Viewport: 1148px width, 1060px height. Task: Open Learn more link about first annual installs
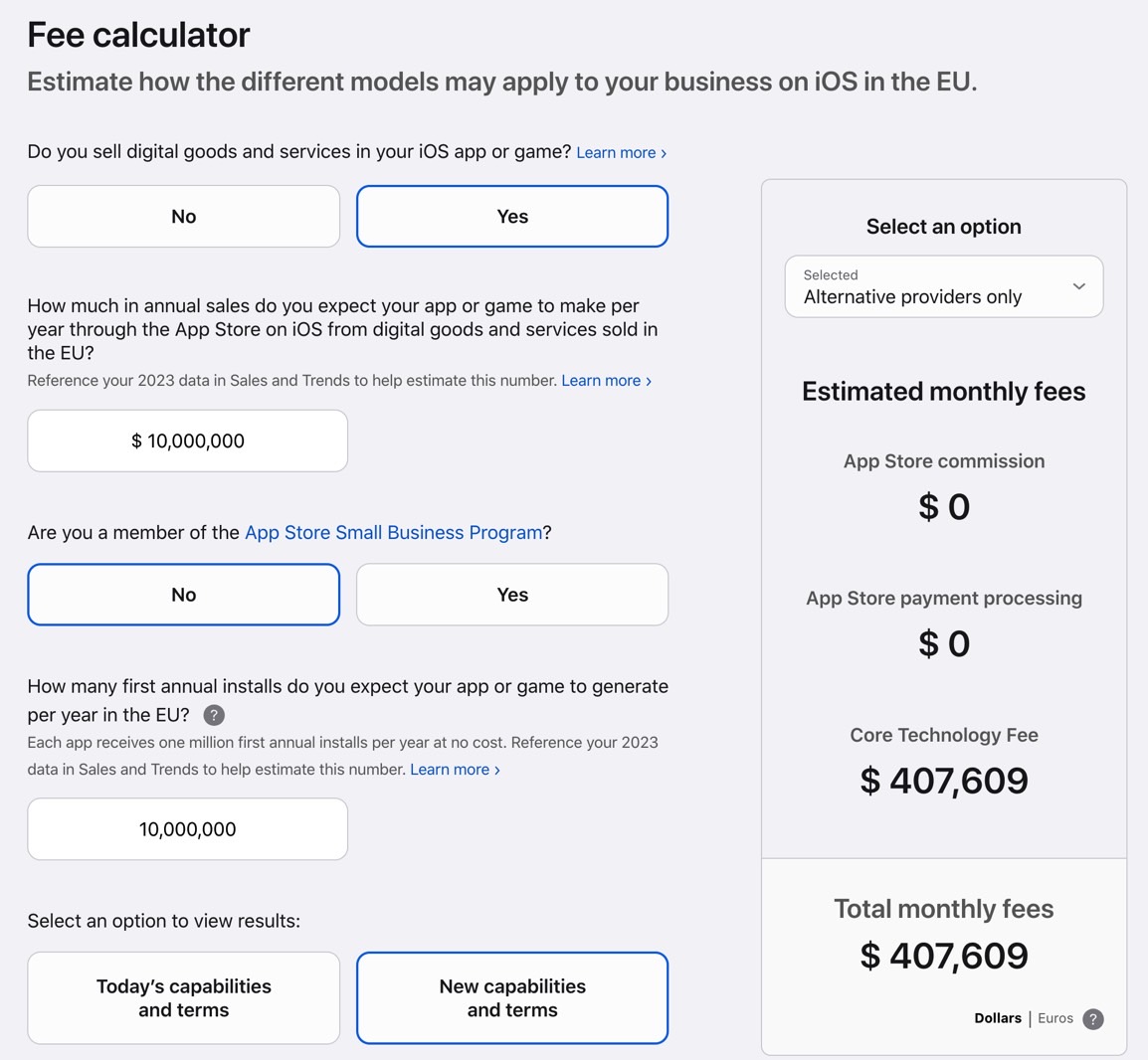(x=455, y=770)
